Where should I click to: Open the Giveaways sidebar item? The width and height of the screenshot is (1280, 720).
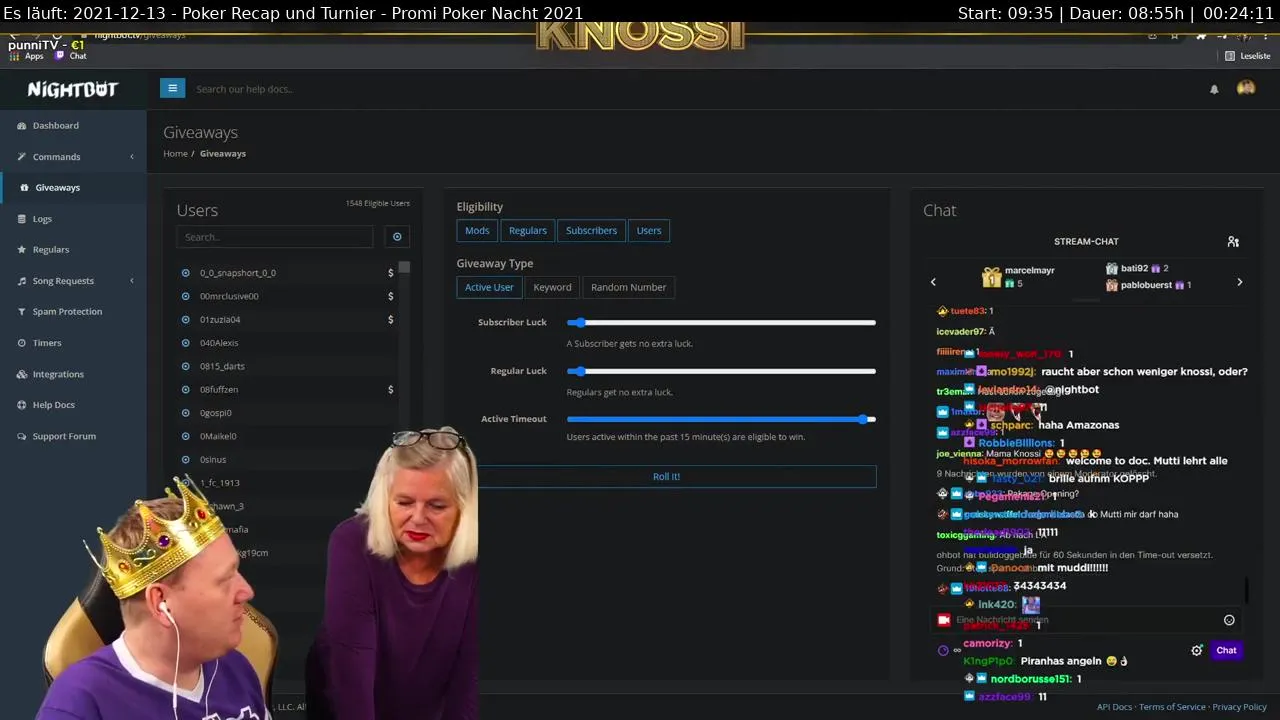[x=73, y=188]
